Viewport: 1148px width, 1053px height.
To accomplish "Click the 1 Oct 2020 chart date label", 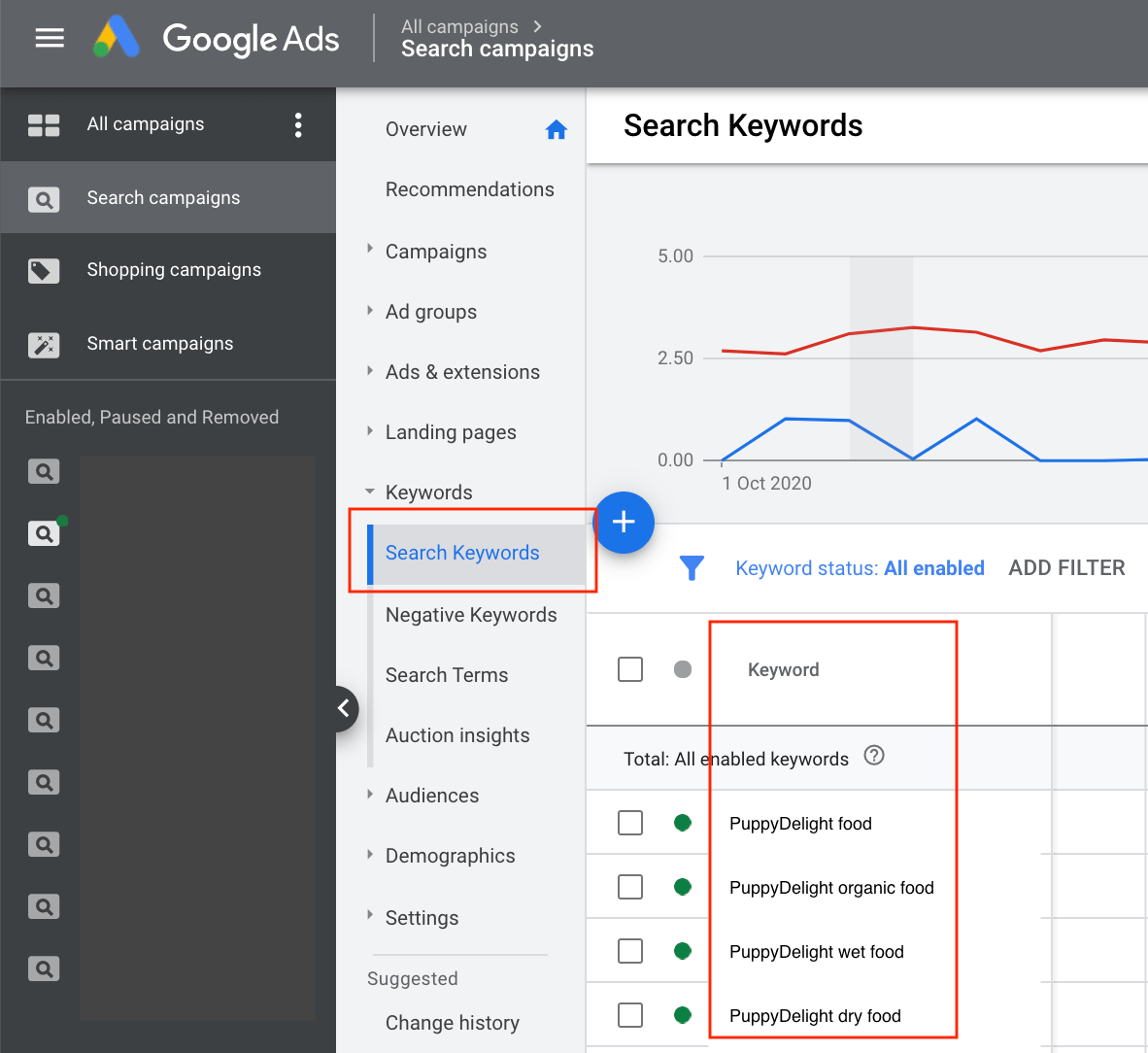I will (x=766, y=484).
